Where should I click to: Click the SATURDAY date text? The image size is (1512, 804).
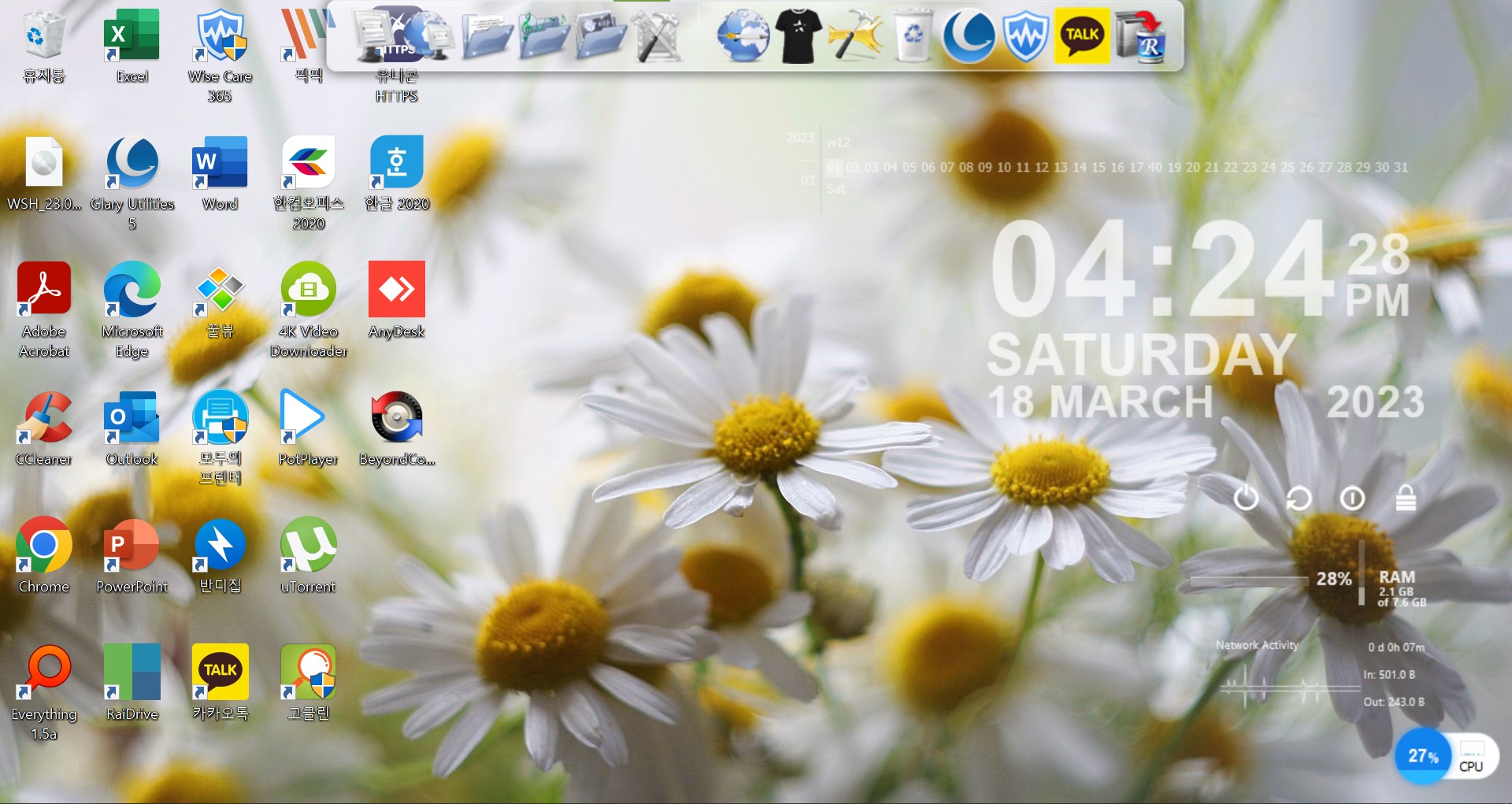[1142, 354]
